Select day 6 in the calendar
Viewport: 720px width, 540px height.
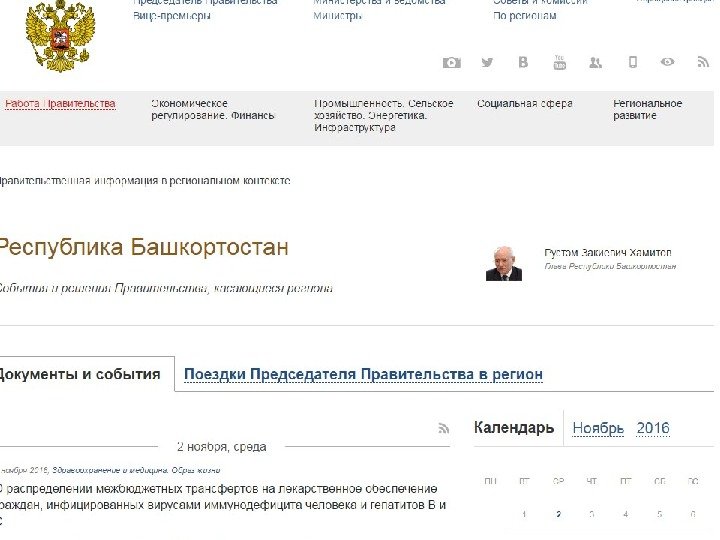click(x=693, y=514)
